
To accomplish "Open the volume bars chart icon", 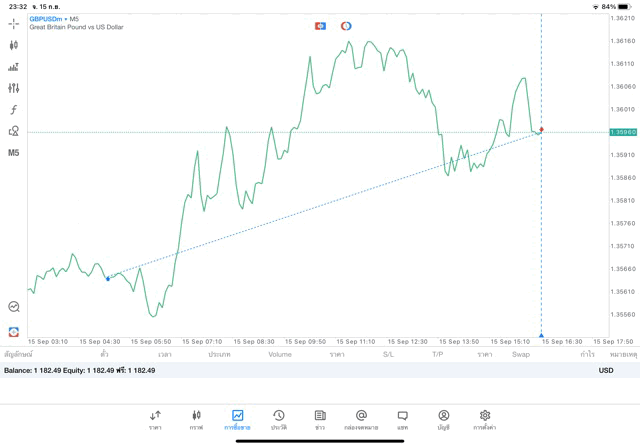I will tap(14, 67).
